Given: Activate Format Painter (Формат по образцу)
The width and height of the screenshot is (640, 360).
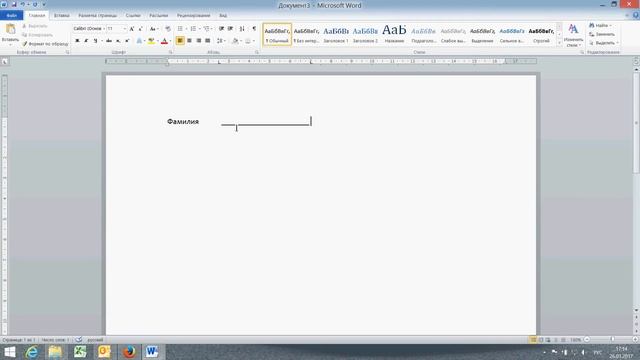Looking at the screenshot, I should point(45,44).
